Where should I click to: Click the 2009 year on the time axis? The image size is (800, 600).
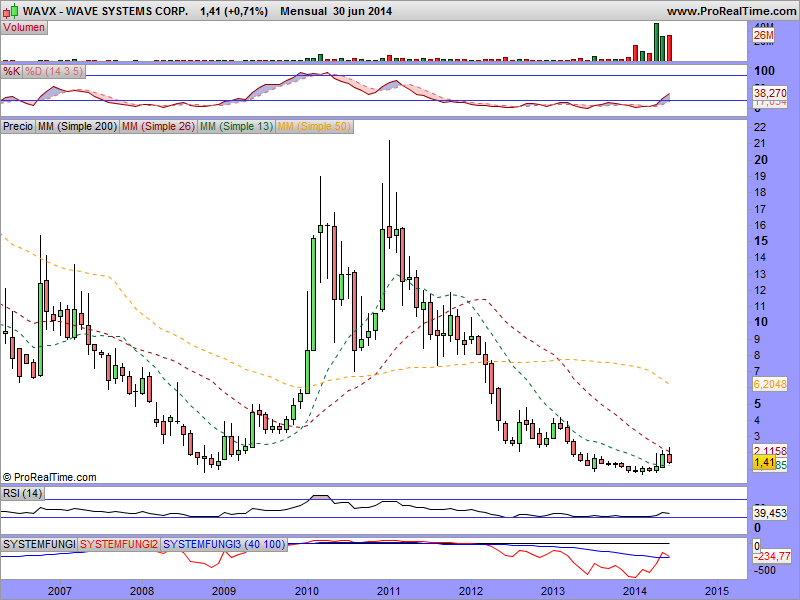tap(223, 591)
